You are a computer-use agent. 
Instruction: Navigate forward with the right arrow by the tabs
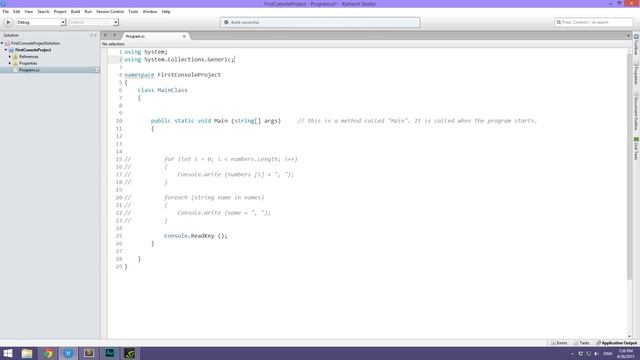coord(114,36)
